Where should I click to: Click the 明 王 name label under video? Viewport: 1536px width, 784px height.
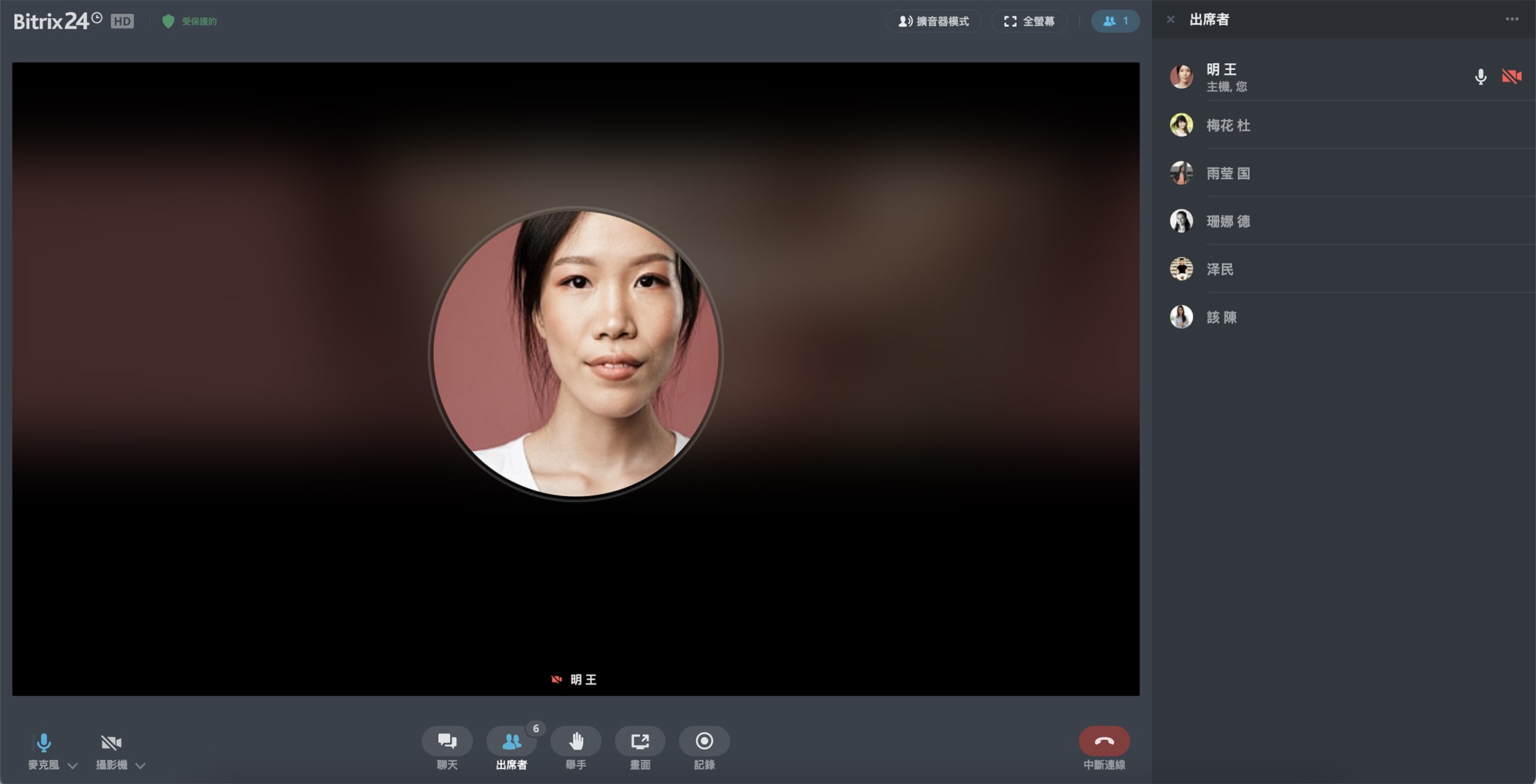pos(583,680)
